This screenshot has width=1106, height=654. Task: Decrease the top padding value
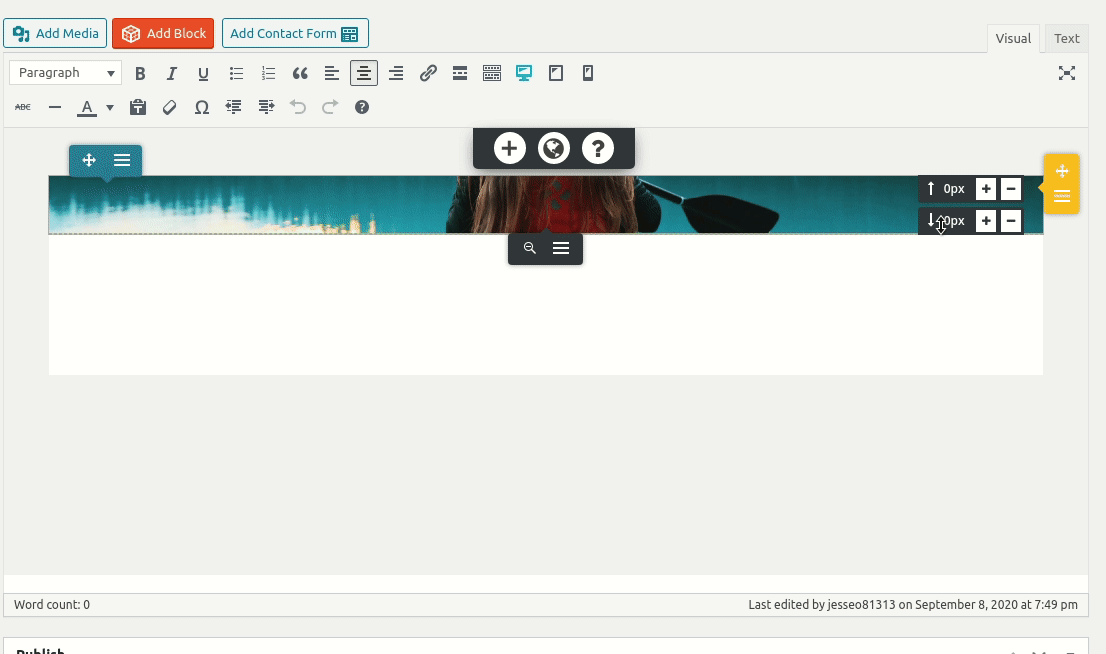click(x=1011, y=189)
